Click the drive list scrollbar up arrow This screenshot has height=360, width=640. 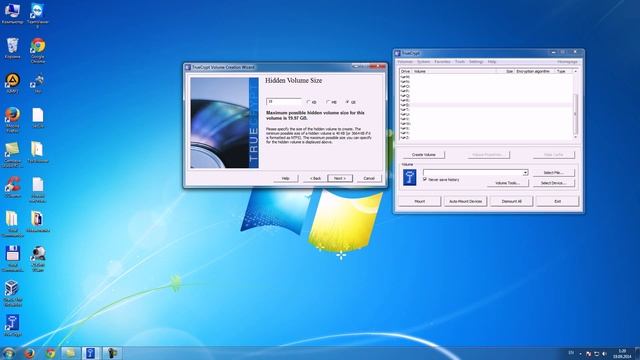[x=576, y=71]
